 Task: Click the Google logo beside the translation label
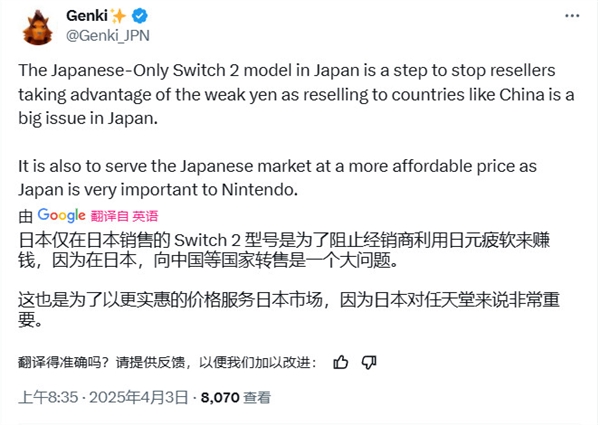click(61, 215)
